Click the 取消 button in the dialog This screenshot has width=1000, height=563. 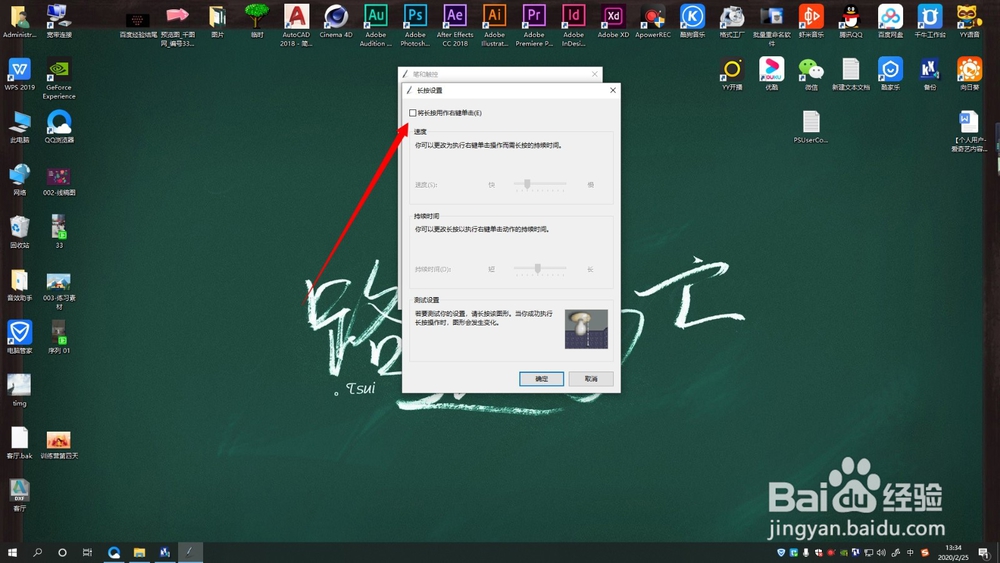591,379
